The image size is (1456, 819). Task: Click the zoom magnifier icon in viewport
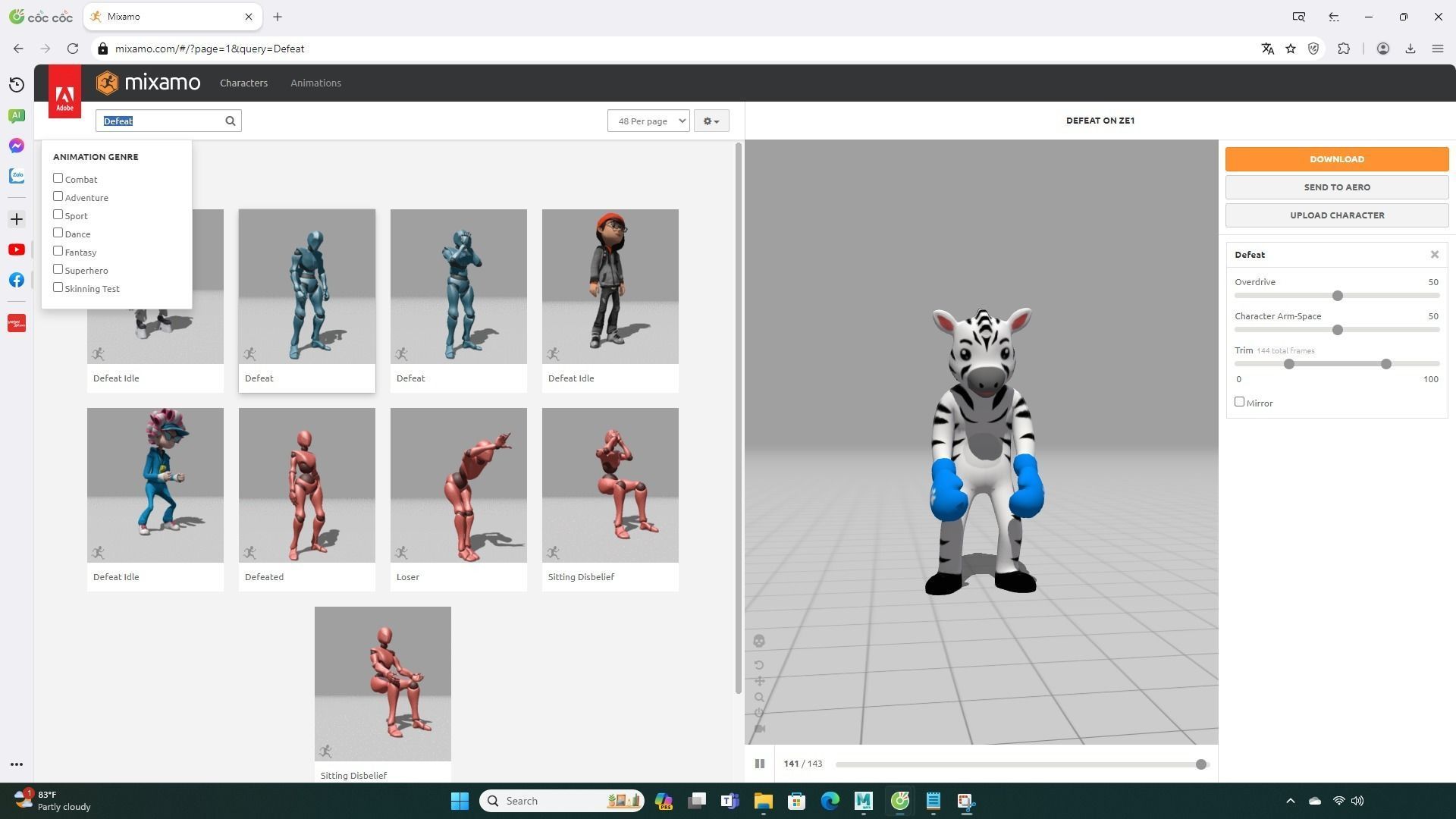point(759,697)
